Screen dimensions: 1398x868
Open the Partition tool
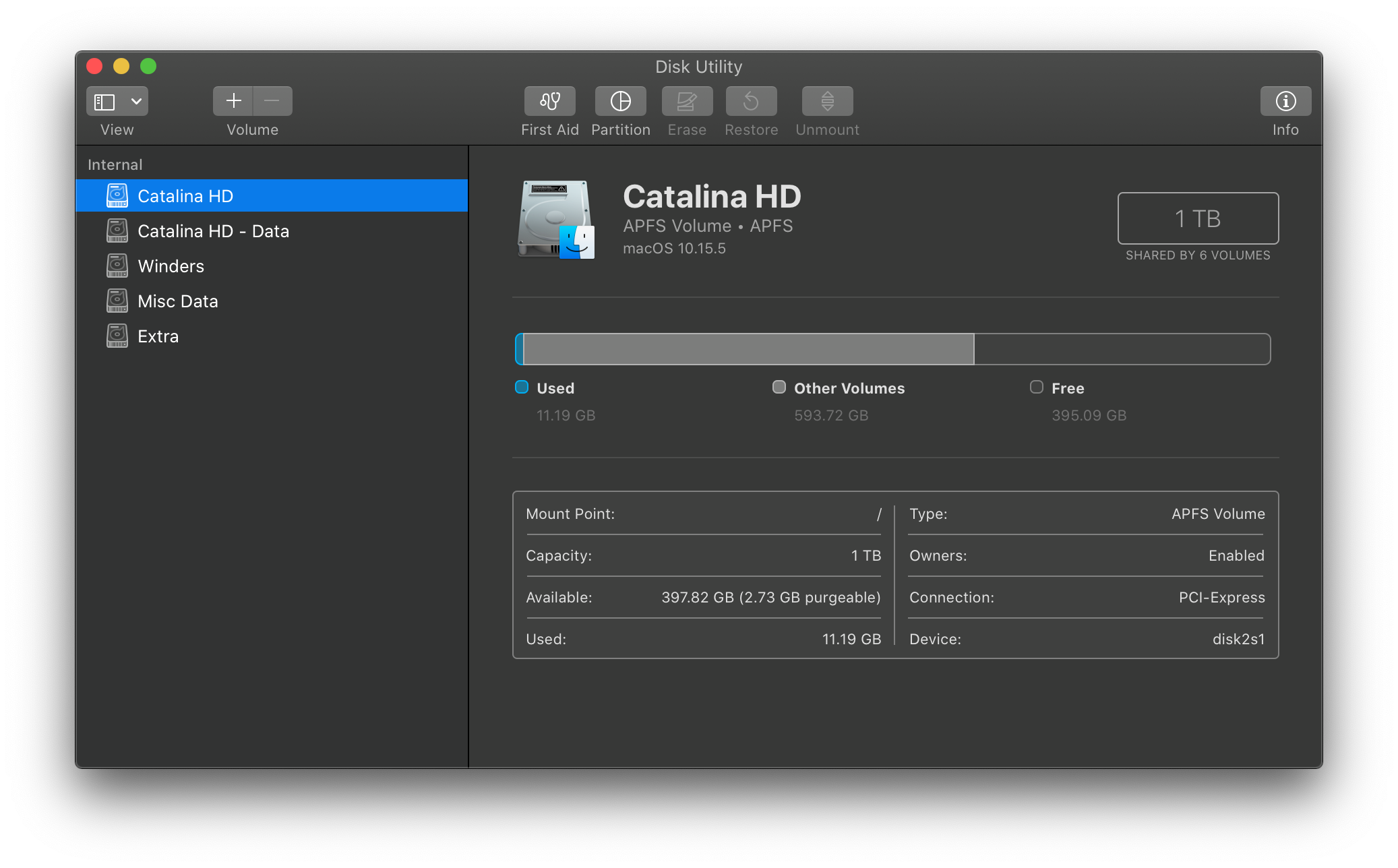620,101
